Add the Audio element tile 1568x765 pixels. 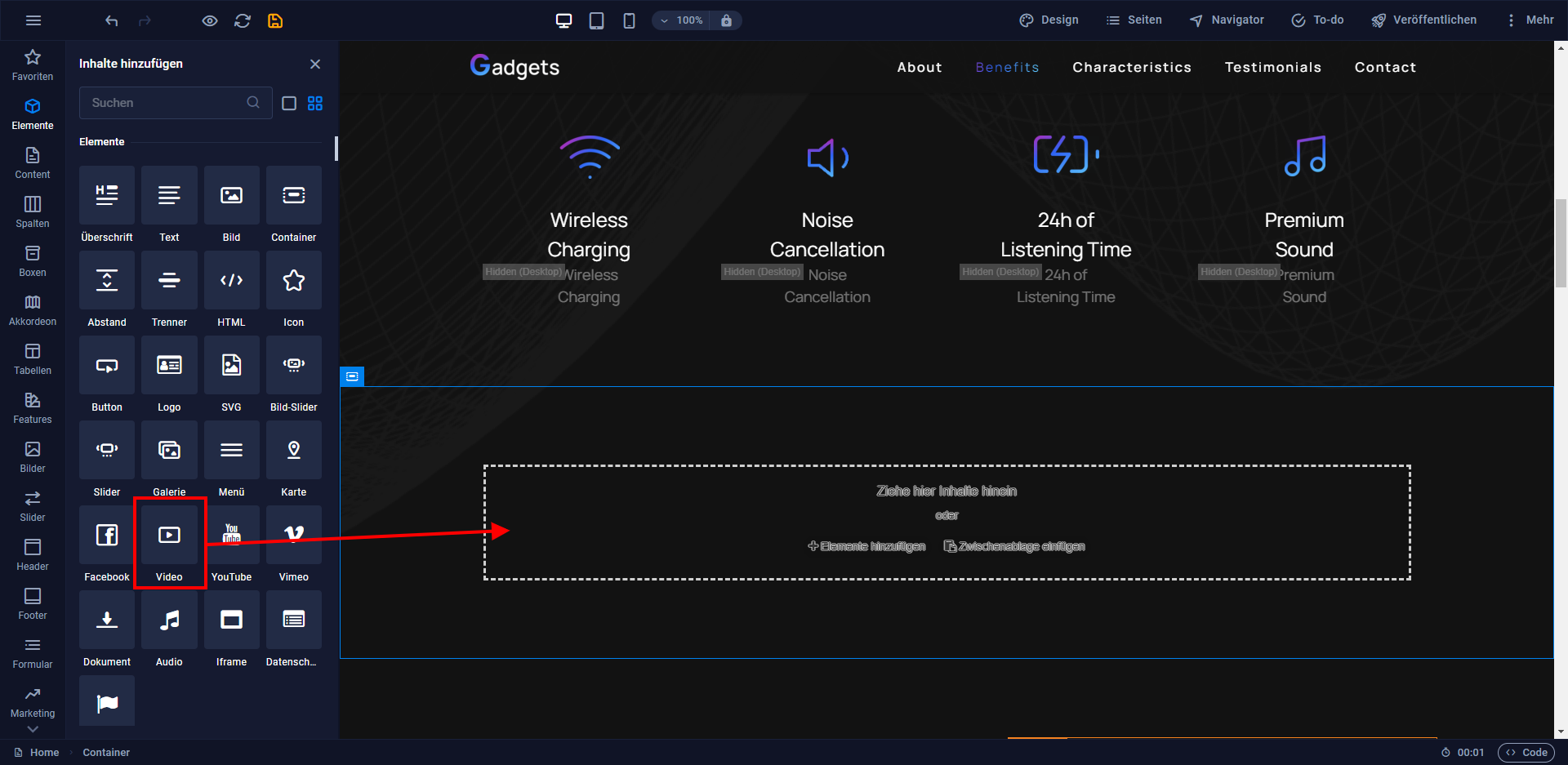click(169, 628)
